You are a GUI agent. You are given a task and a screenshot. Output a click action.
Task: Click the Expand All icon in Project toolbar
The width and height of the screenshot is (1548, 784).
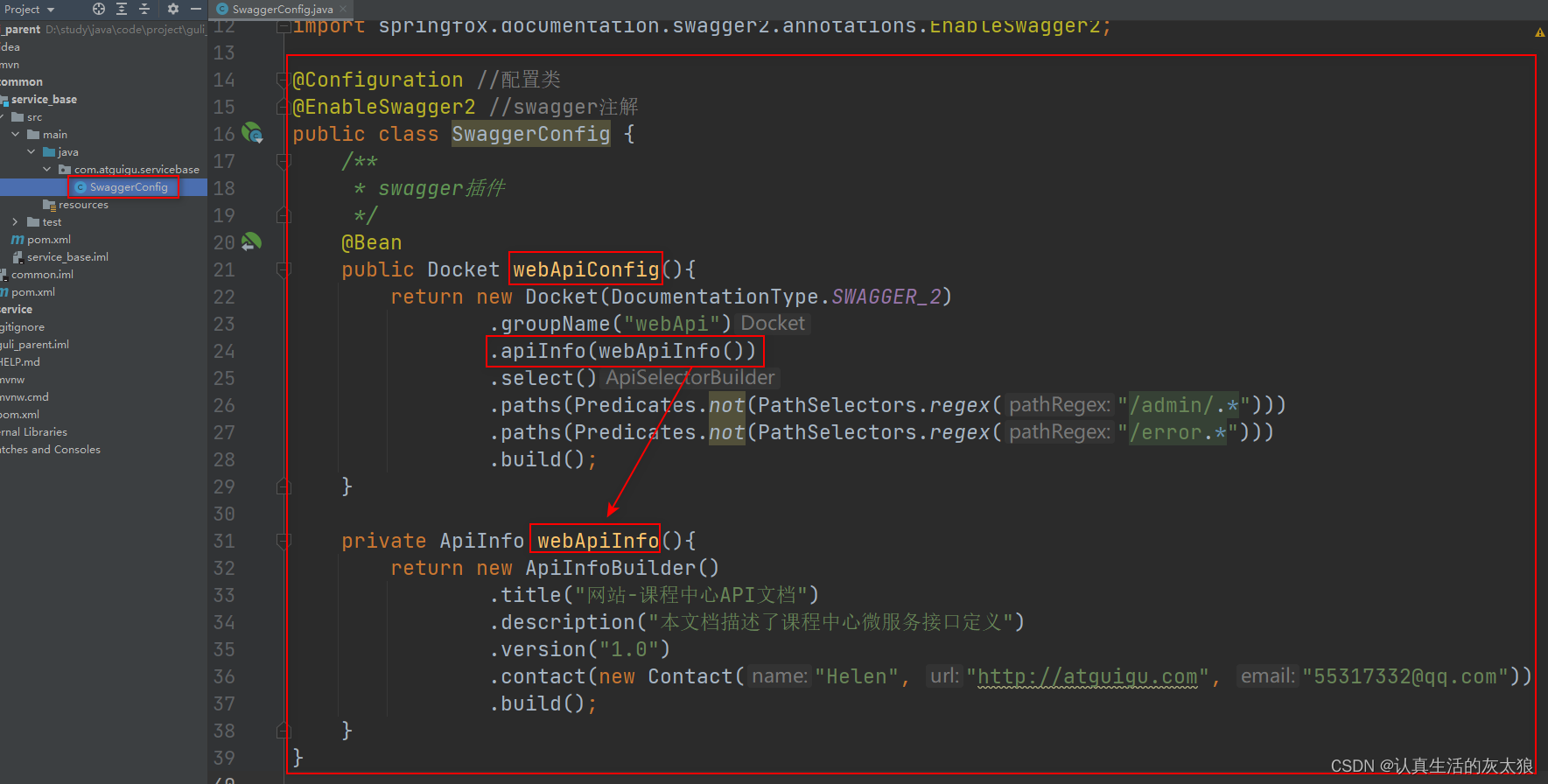click(x=122, y=9)
